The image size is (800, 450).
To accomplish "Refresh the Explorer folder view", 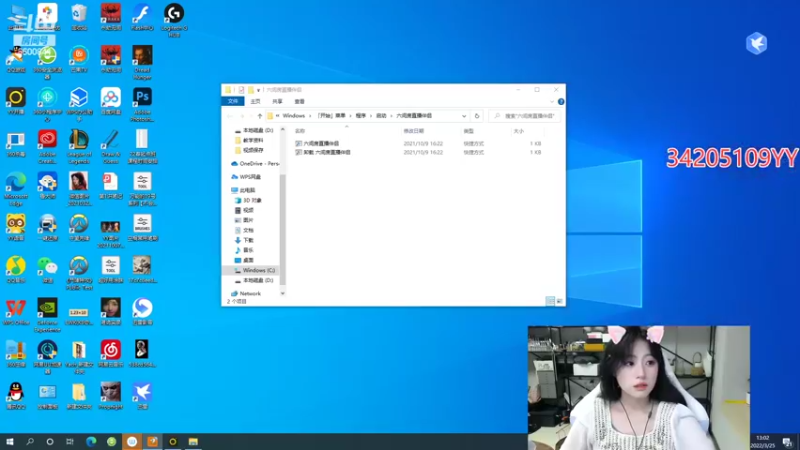I will (477, 116).
